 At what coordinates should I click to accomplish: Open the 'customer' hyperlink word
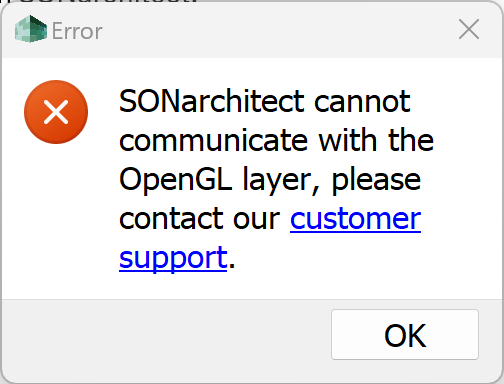click(x=355, y=219)
